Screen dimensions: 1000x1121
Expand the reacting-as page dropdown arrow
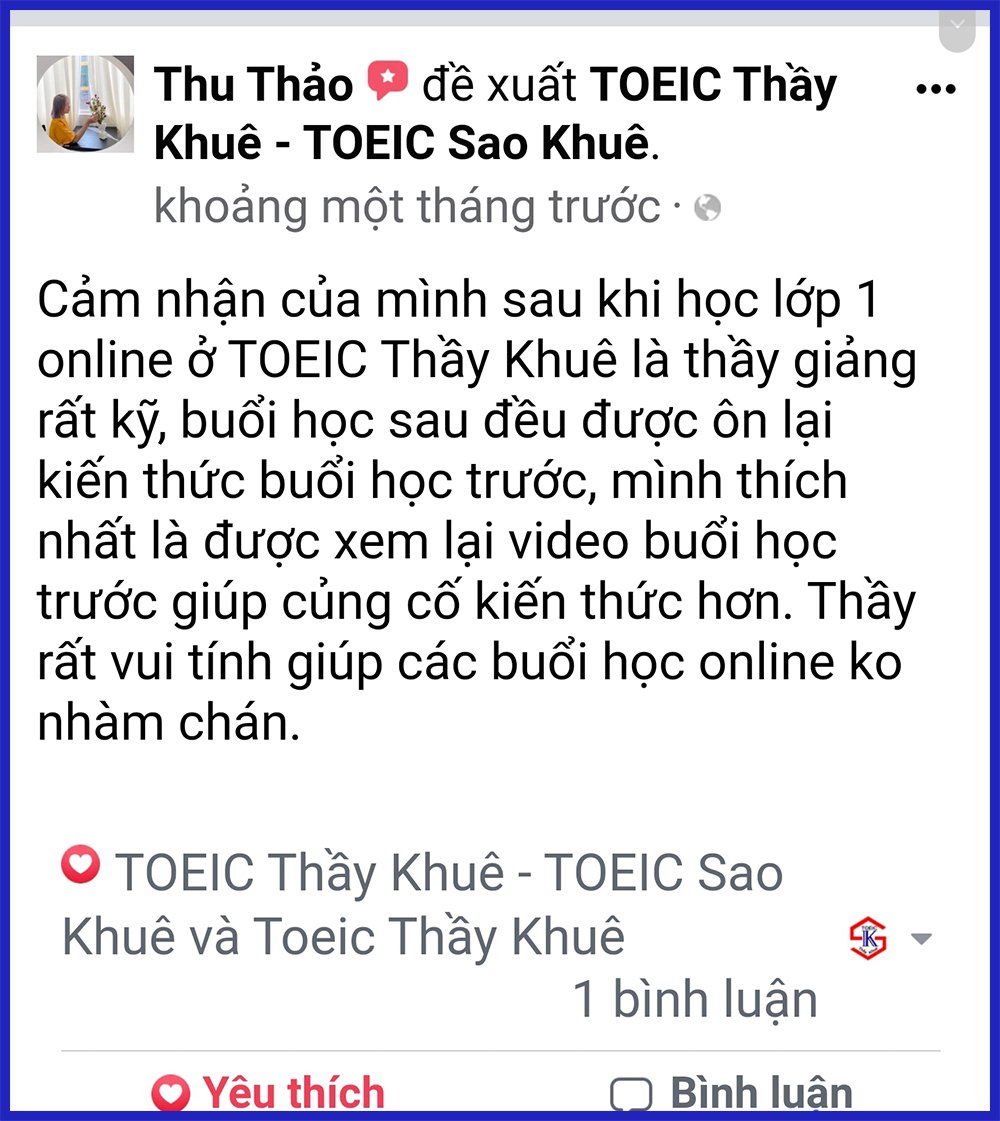click(922, 939)
